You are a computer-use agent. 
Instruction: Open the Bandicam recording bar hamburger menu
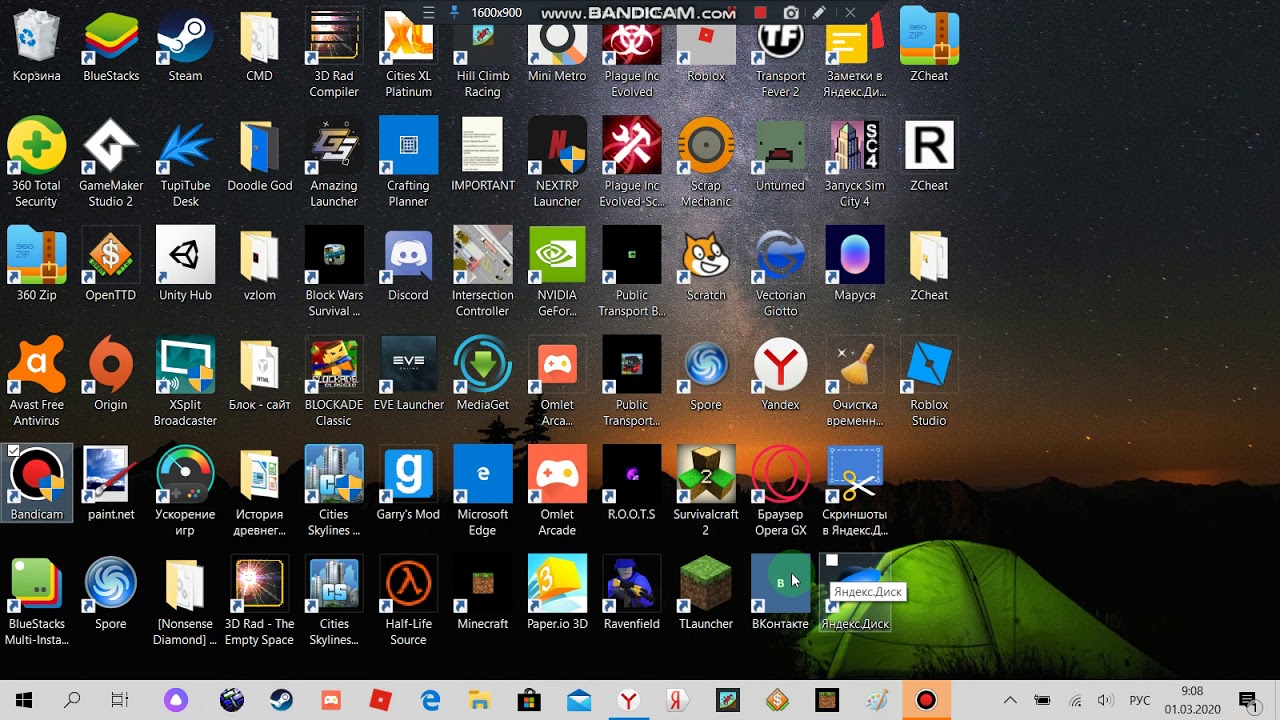429,13
